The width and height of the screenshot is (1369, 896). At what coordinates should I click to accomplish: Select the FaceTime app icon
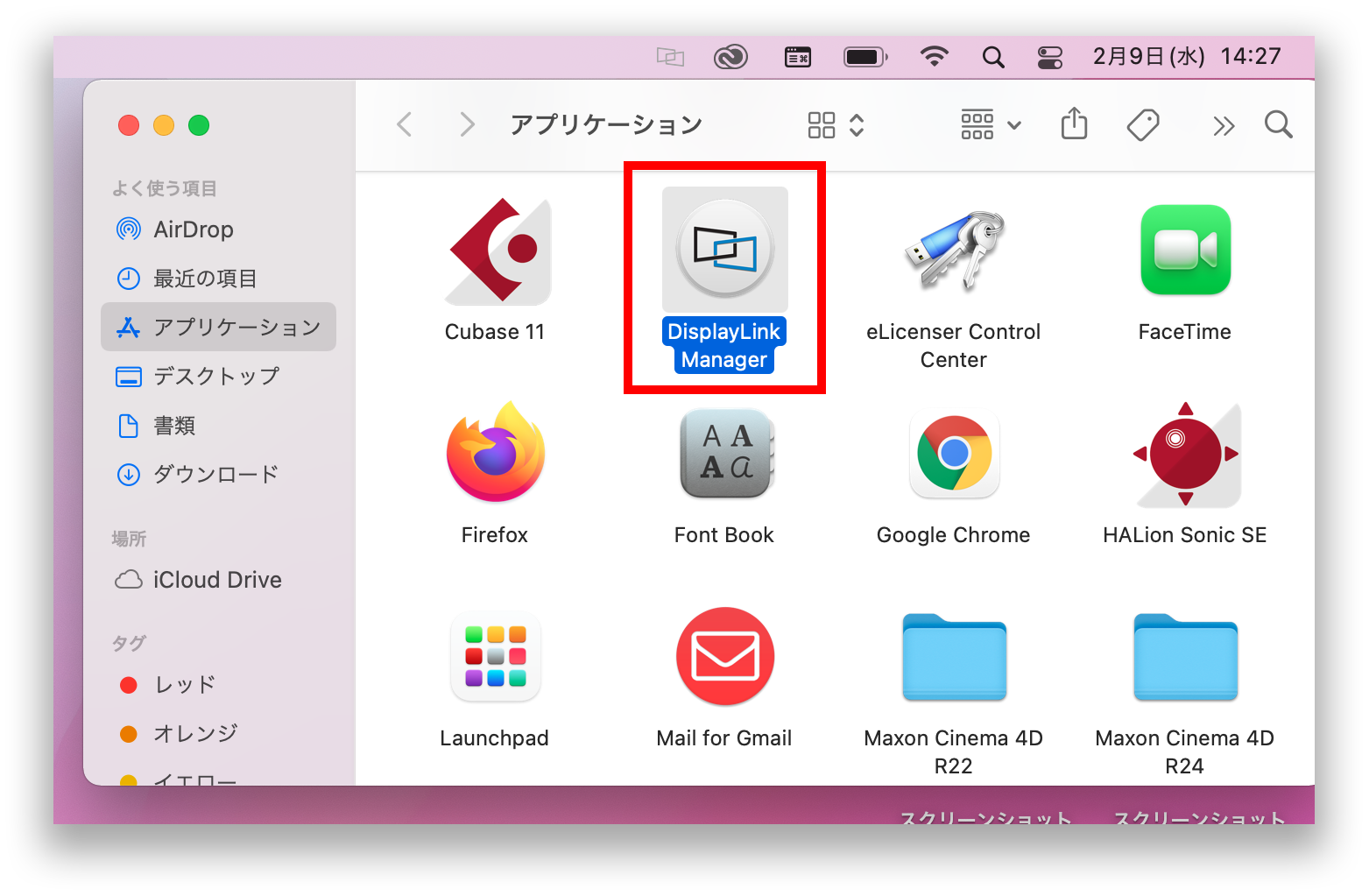pos(1185,250)
